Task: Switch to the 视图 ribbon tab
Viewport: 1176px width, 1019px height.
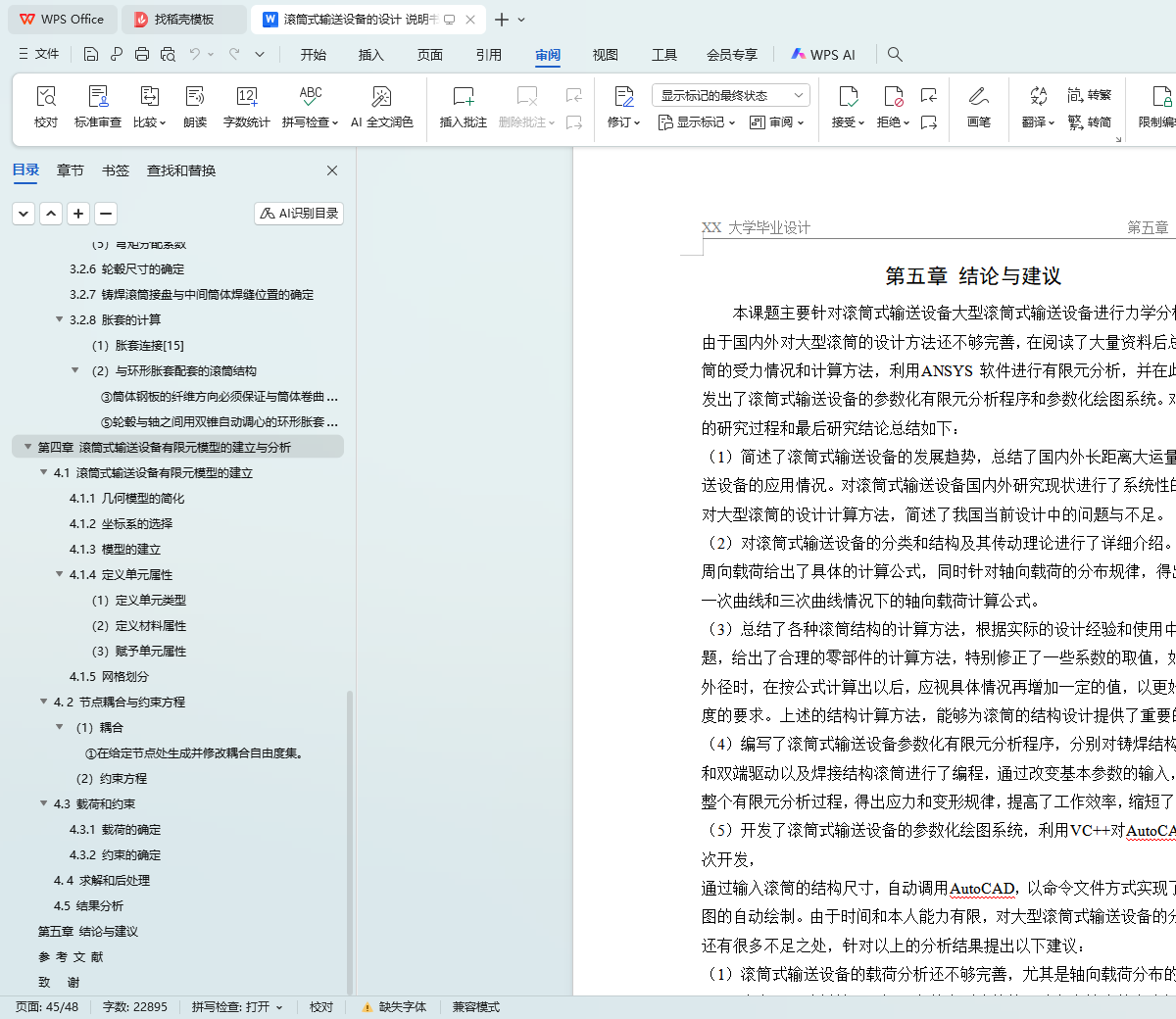Action: point(605,55)
